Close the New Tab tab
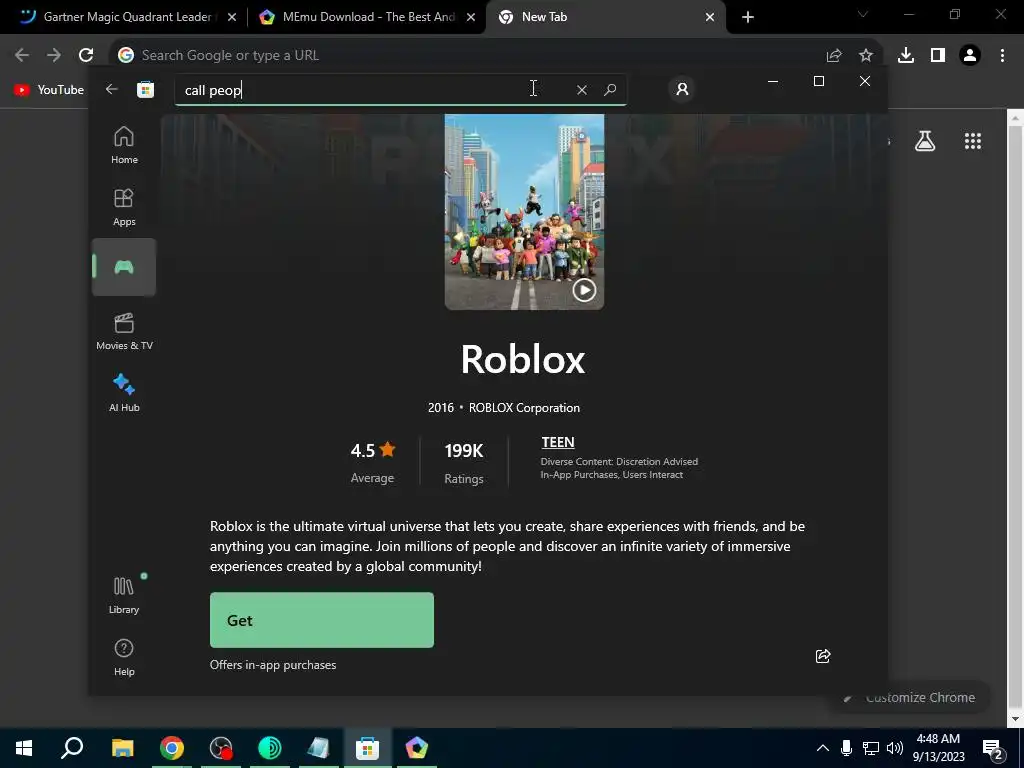Viewport: 1024px width, 768px height. pyautogui.click(x=710, y=17)
